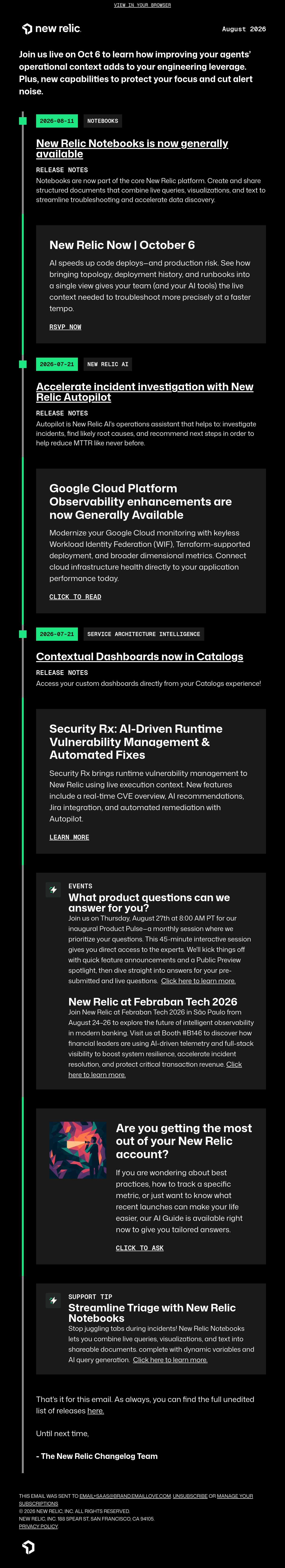The image size is (285, 1568).
Task: Click the lightning bolt icon beside Support Tip
Action: click(54, 1301)
